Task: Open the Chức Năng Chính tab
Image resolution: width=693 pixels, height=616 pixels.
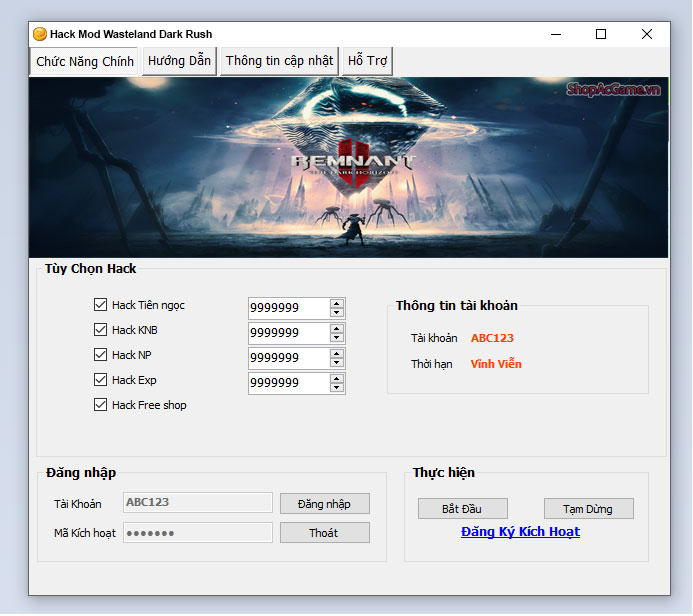Action: tap(84, 61)
